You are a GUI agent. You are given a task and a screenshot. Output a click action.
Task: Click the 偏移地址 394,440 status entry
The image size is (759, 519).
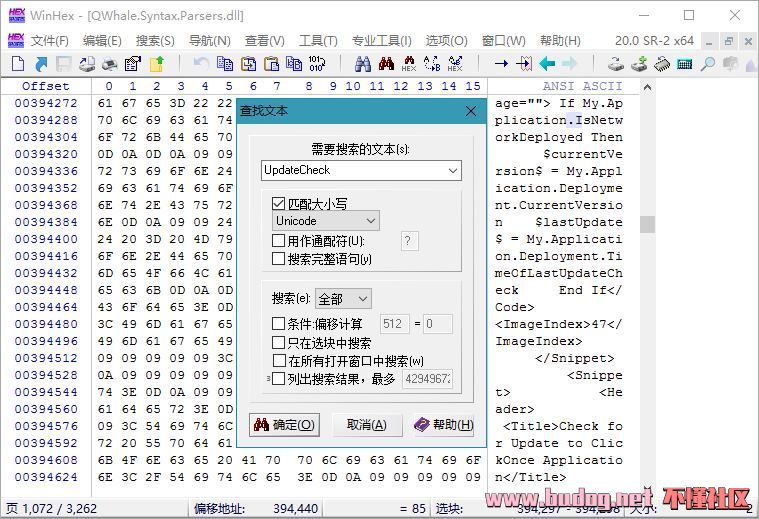point(256,509)
